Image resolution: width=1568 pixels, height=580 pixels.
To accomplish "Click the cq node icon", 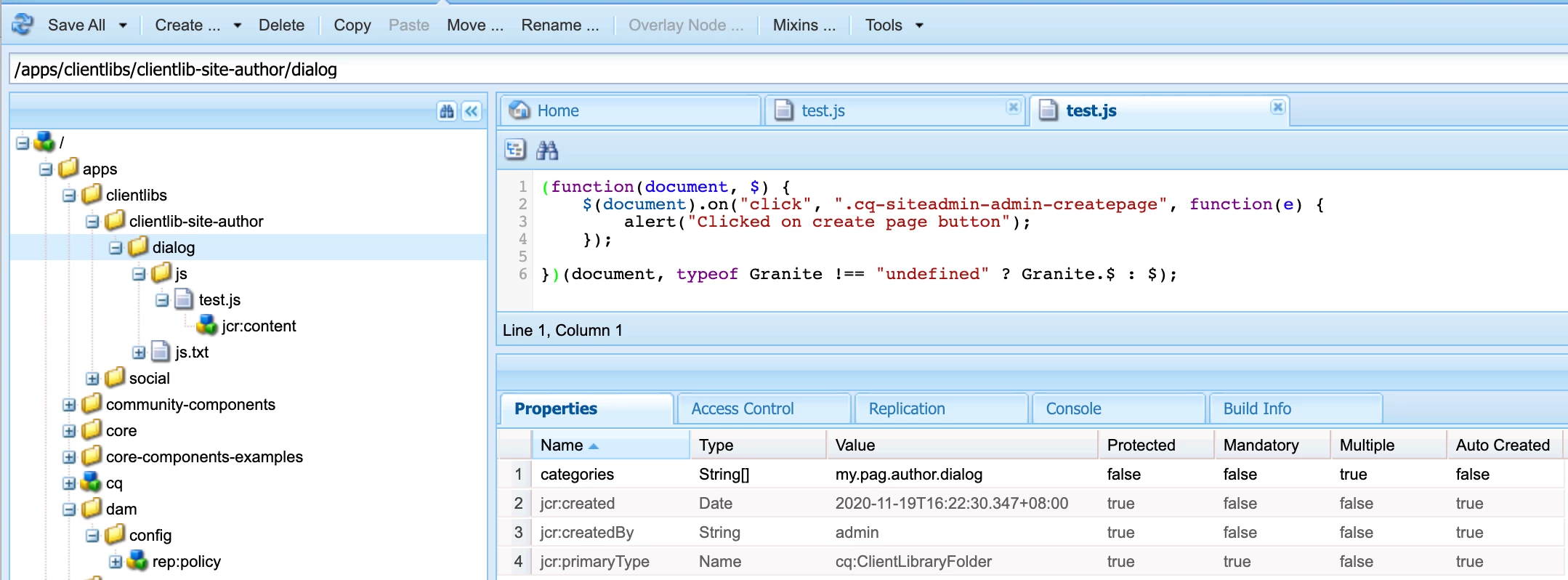I will [x=92, y=482].
